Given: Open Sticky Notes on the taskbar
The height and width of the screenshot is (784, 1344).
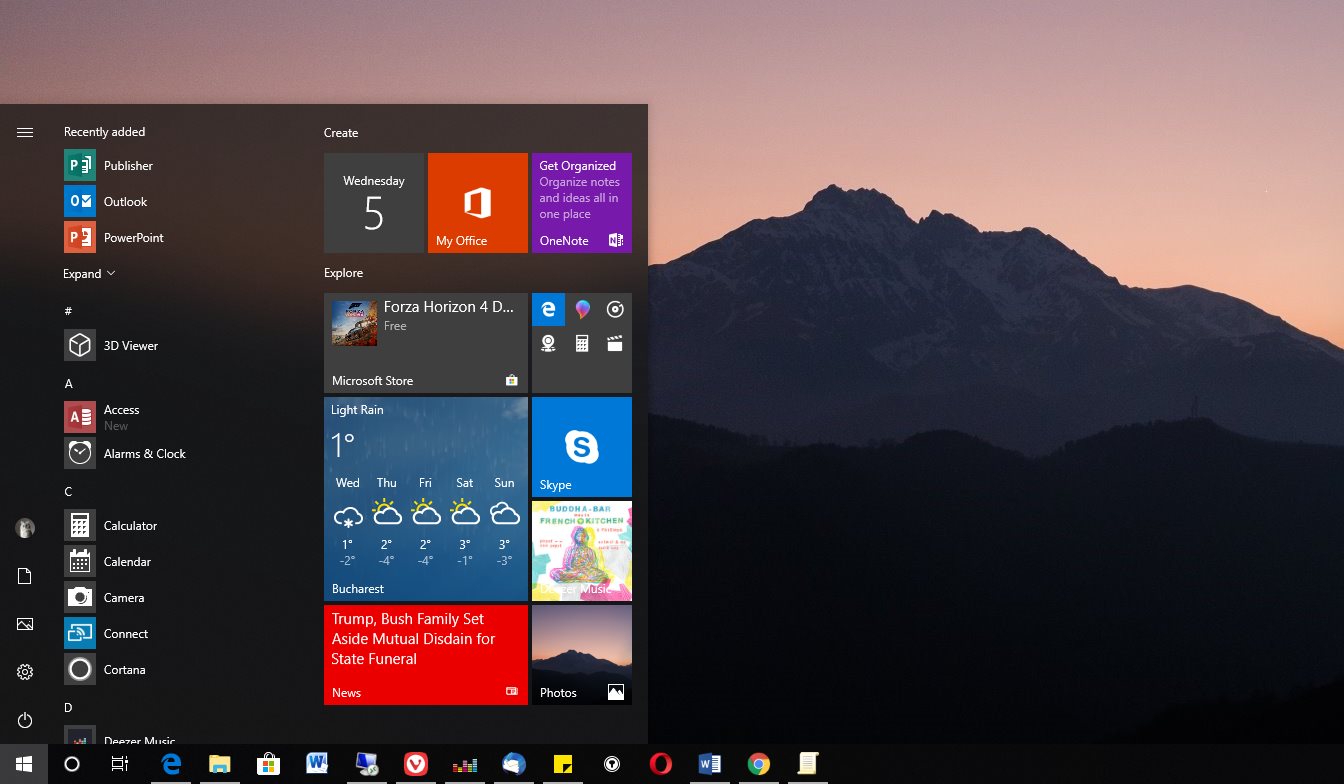Looking at the screenshot, I should 563,764.
